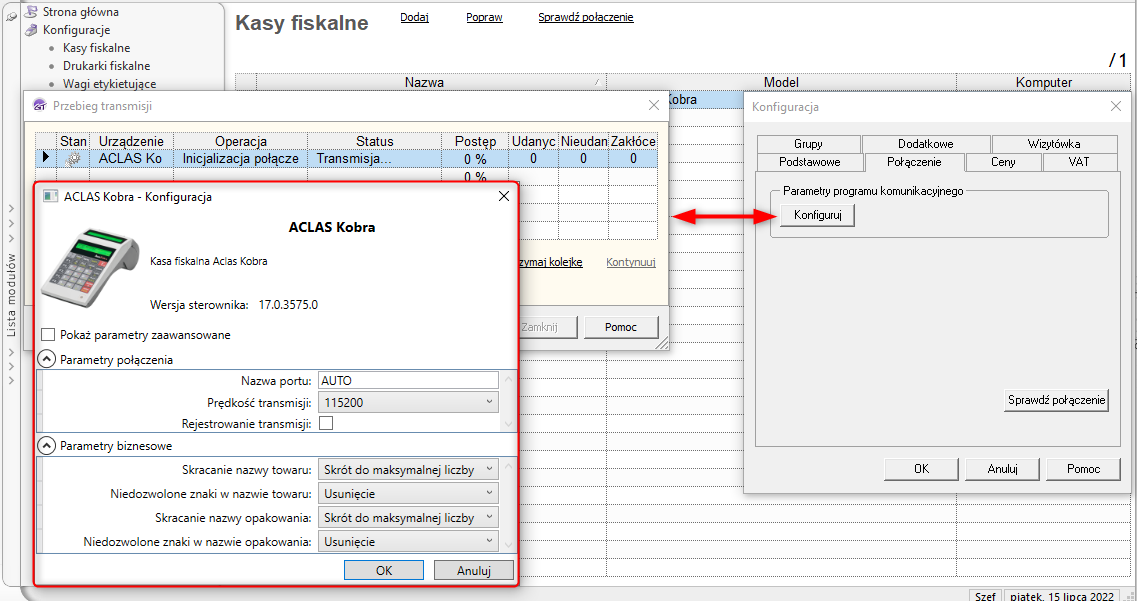Sort by the Nazwa column header
The width and height of the screenshot is (1137, 601).
(x=431, y=82)
